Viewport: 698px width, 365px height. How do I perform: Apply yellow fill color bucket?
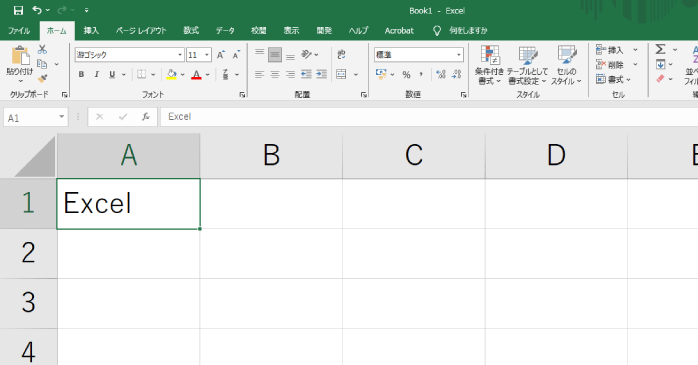pos(171,74)
